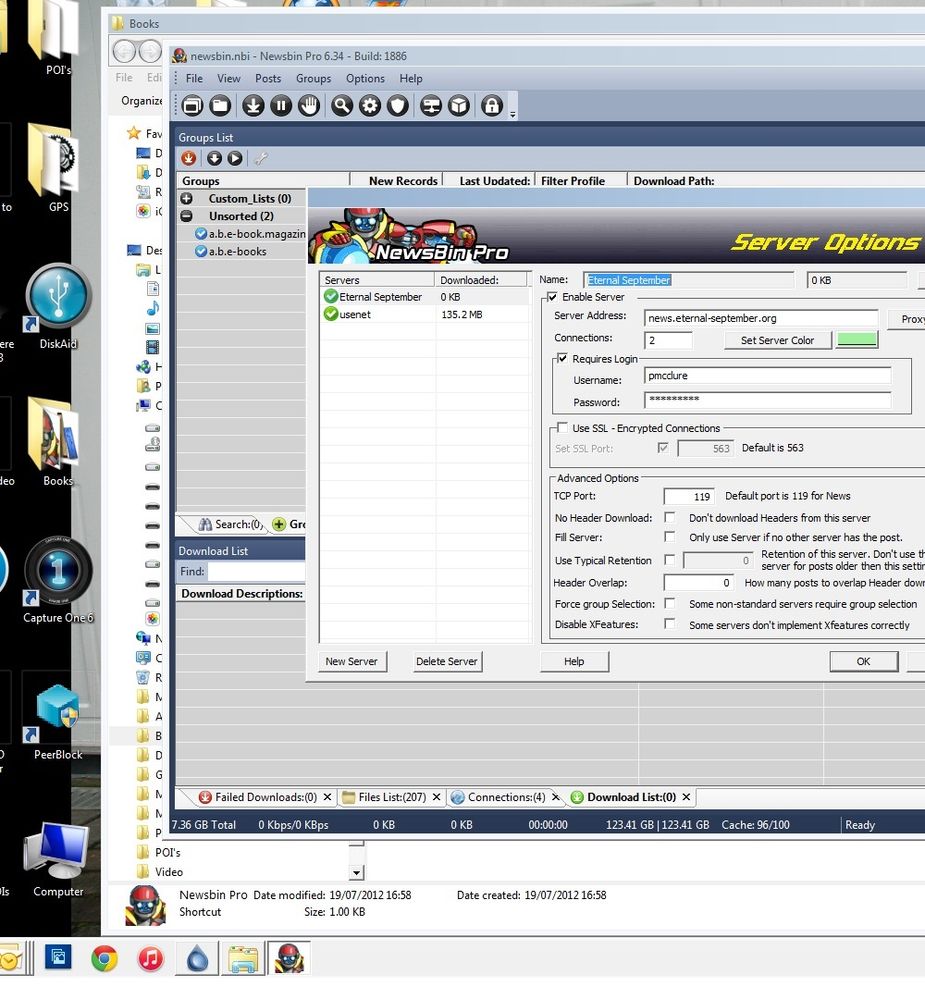
Task: Open the Groups menu
Action: pyautogui.click(x=313, y=78)
